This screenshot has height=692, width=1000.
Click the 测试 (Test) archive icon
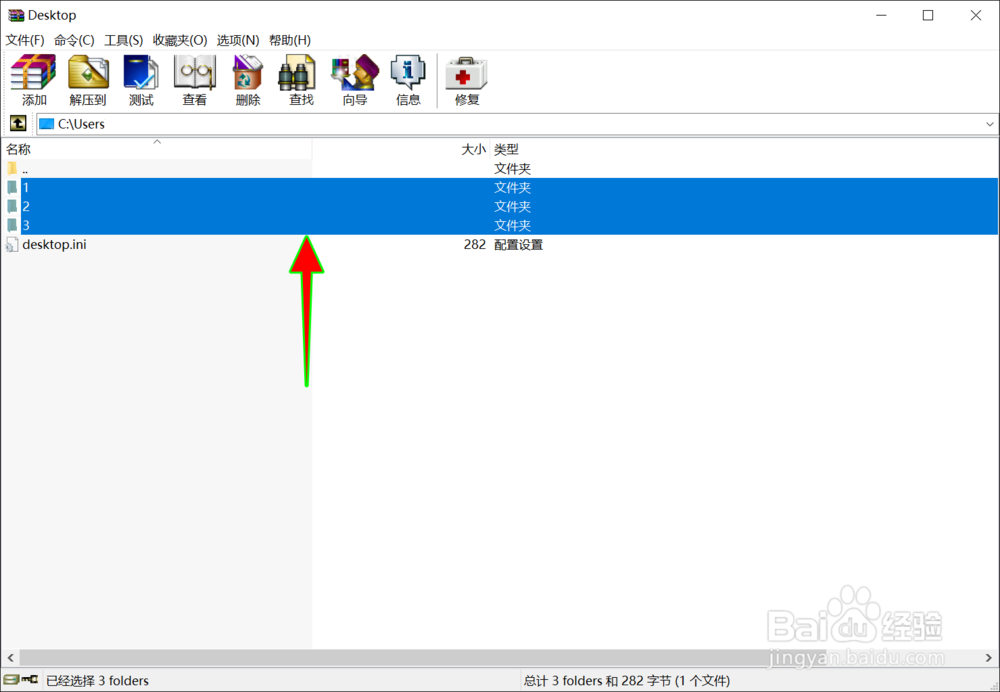pyautogui.click(x=141, y=78)
